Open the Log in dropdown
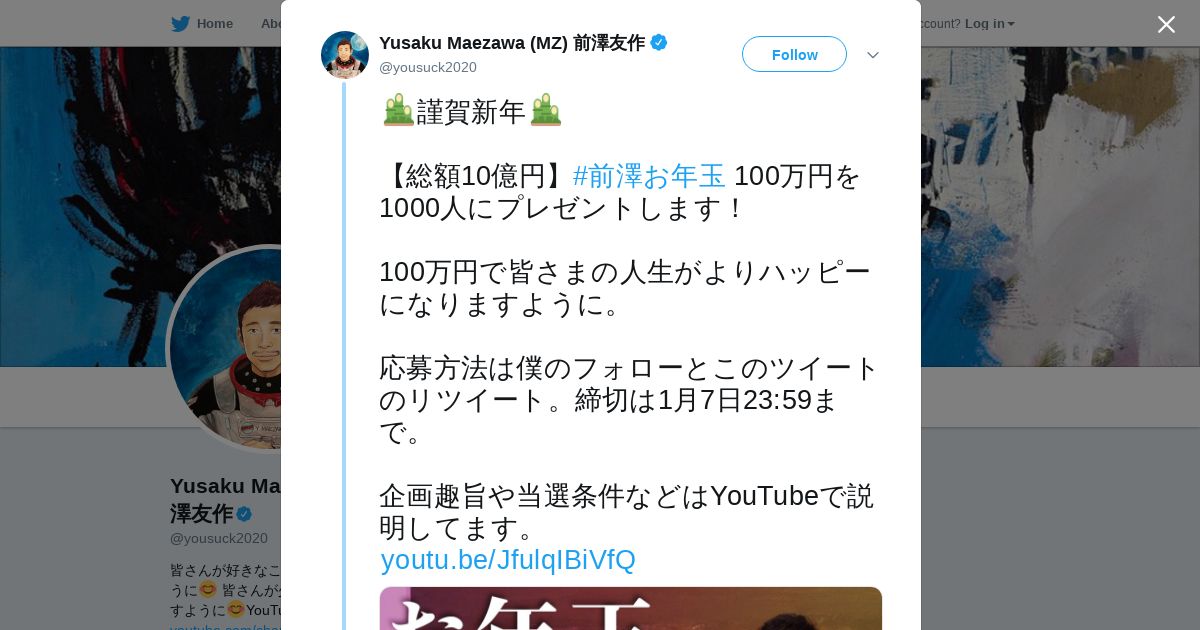This screenshot has height=630, width=1200. coord(989,23)
